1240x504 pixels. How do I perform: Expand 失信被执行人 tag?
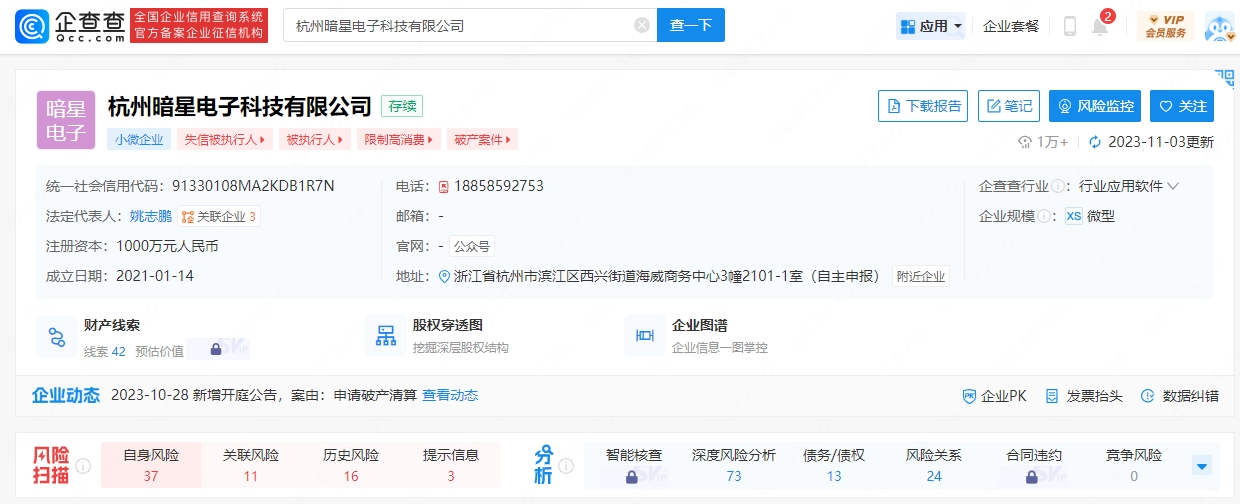(x=224, y=140)
